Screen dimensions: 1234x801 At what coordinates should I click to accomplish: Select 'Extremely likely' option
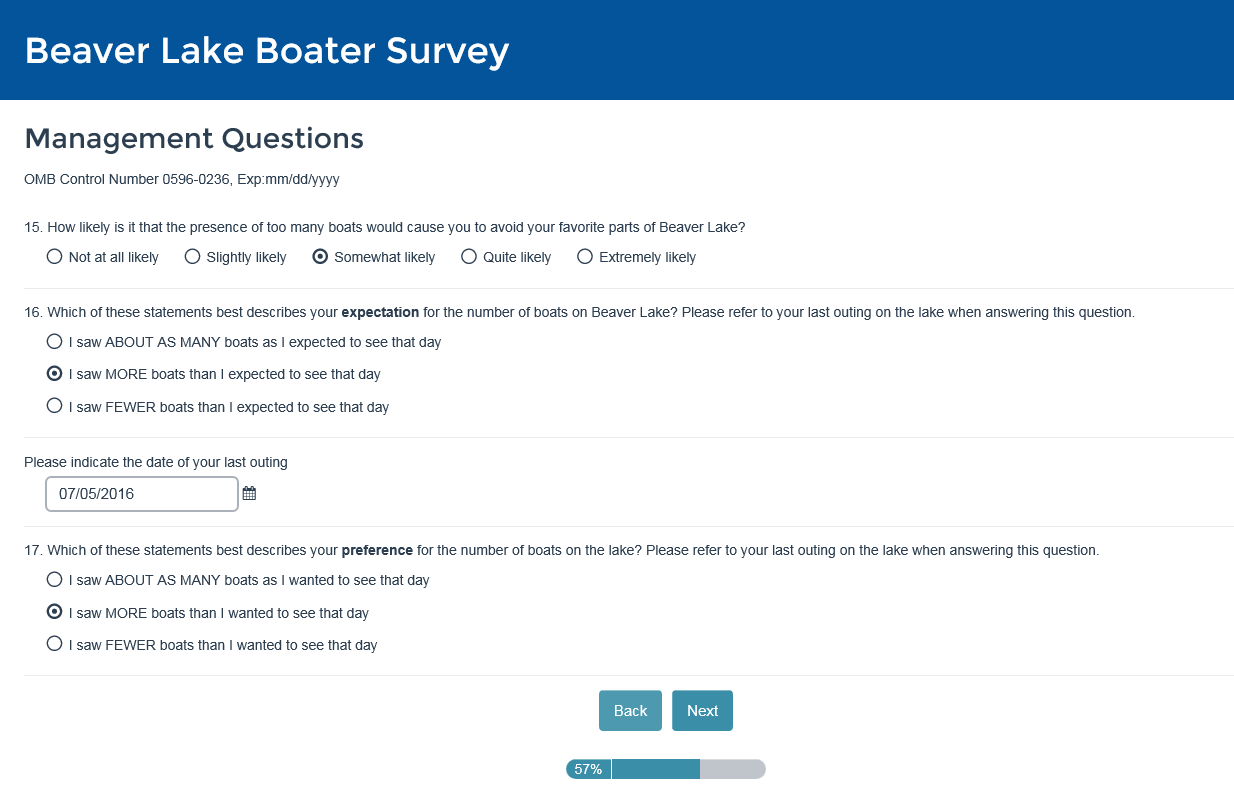tap(585, 257)
